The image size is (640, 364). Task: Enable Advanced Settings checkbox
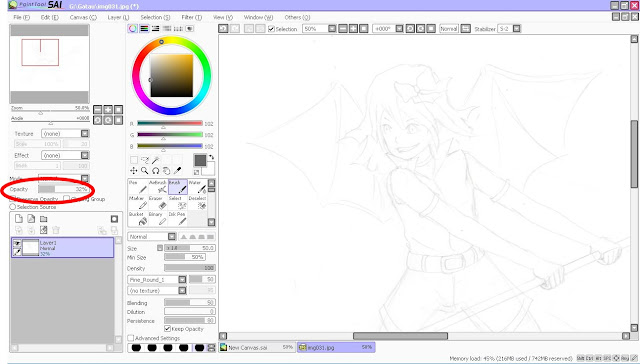coord(131,338)
